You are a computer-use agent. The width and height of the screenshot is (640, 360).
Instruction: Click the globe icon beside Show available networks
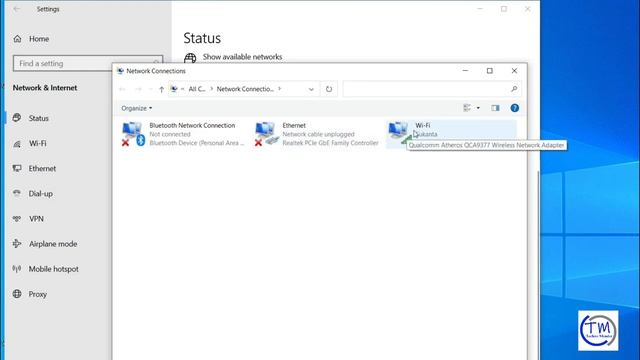tap(190, 58)
